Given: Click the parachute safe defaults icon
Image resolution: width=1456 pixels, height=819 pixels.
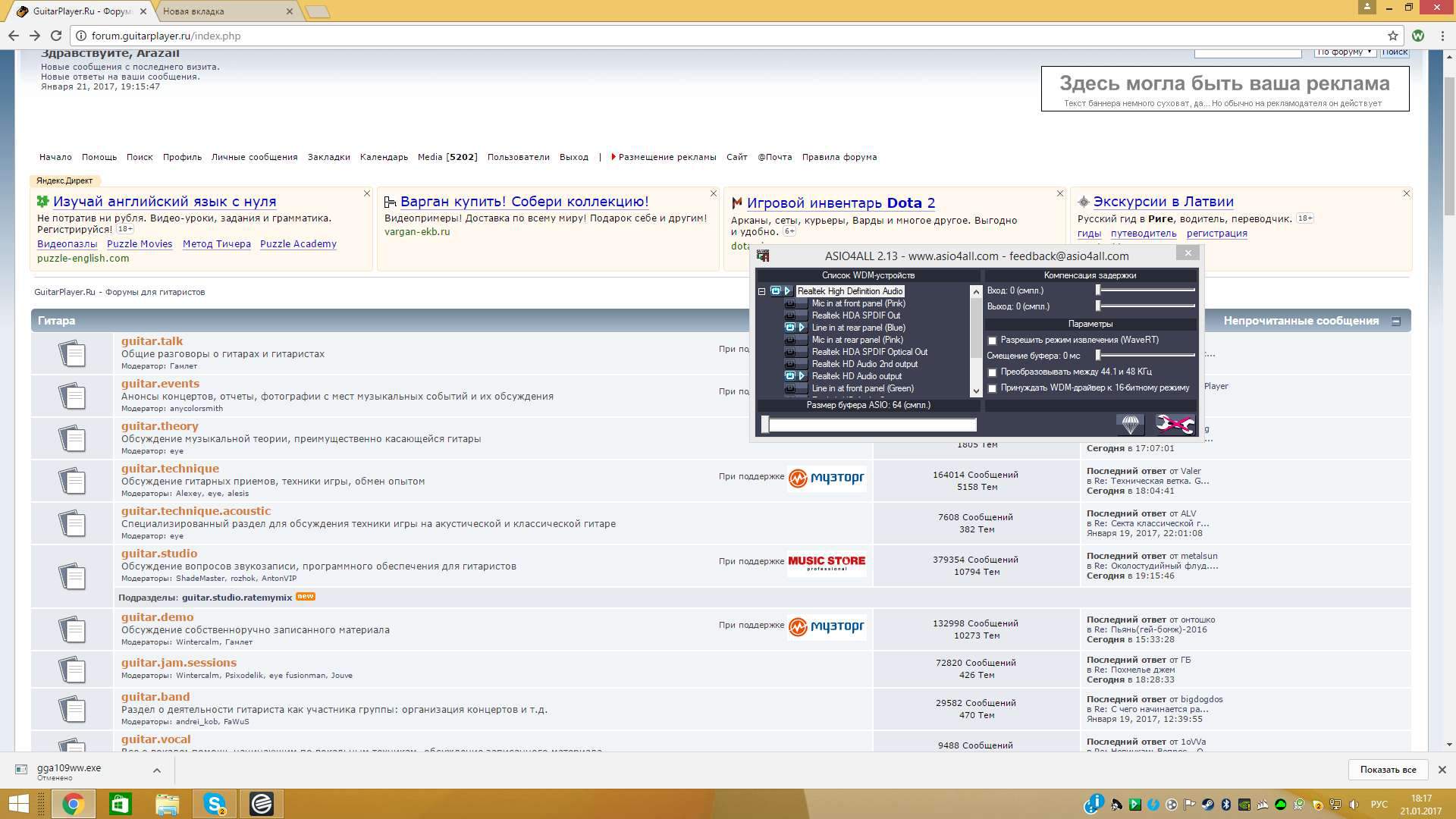Looking at the screenshot, I should click(x=1130, y=425).
